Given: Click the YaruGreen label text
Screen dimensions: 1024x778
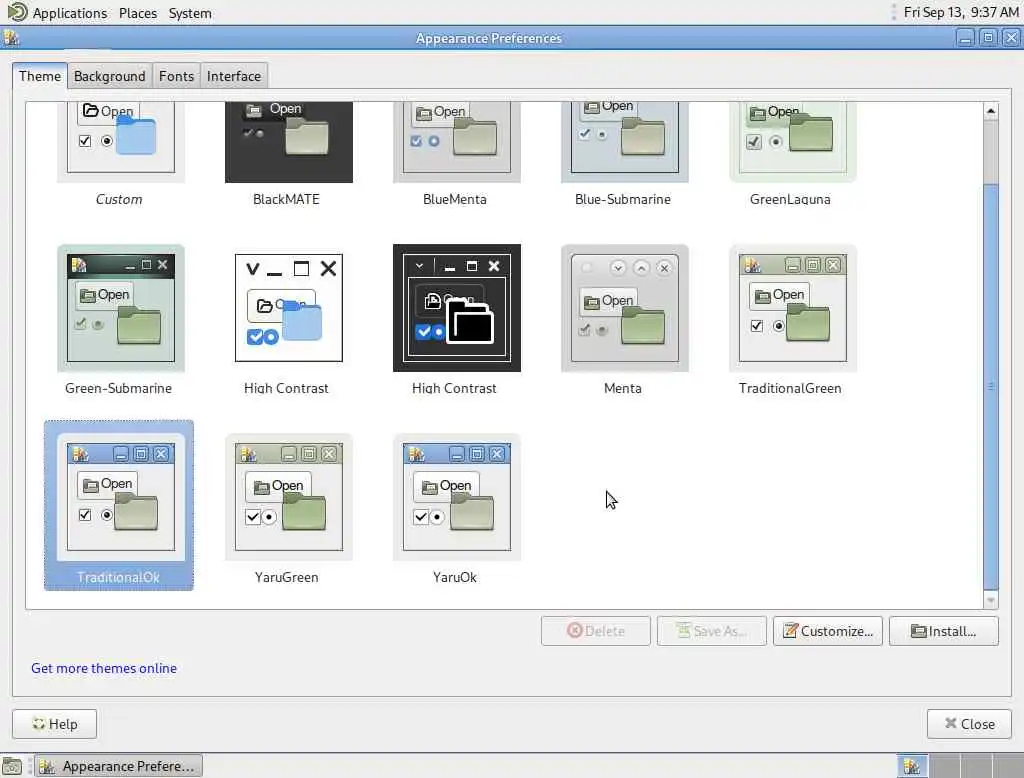Looking at the screenshot, I should coord(287,577).
